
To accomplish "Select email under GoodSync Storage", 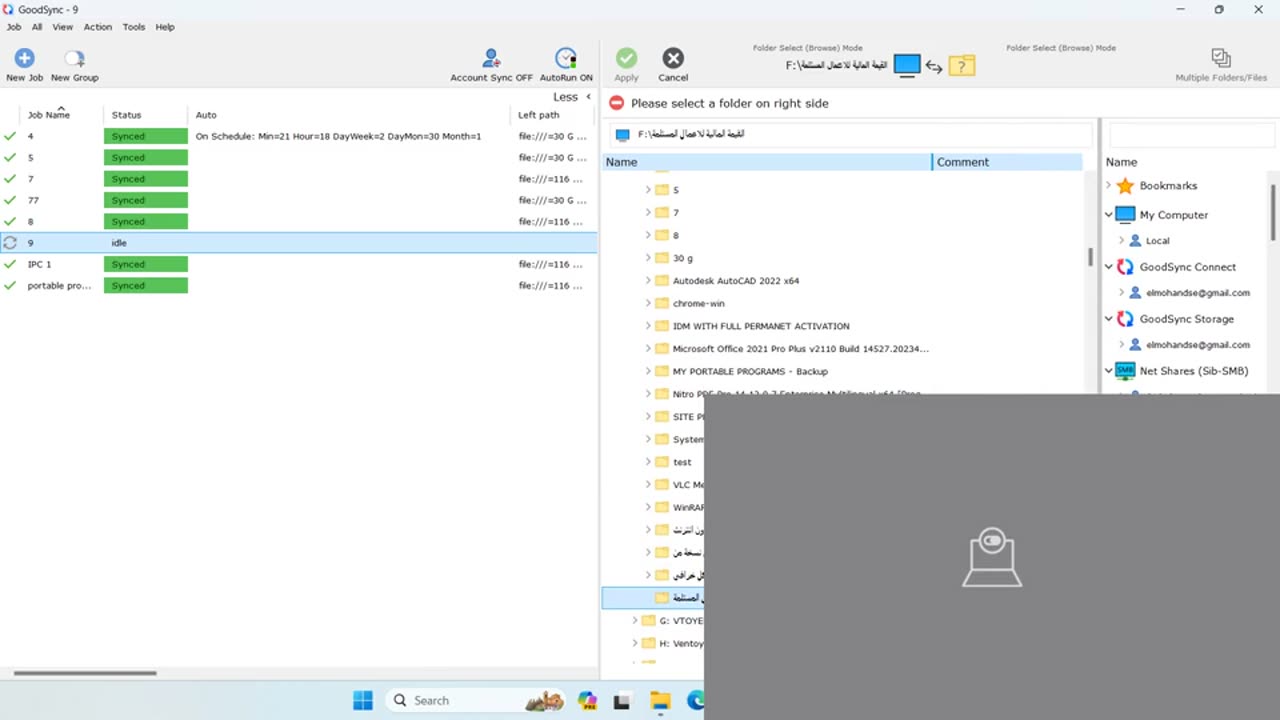I will pos(1198,345).
